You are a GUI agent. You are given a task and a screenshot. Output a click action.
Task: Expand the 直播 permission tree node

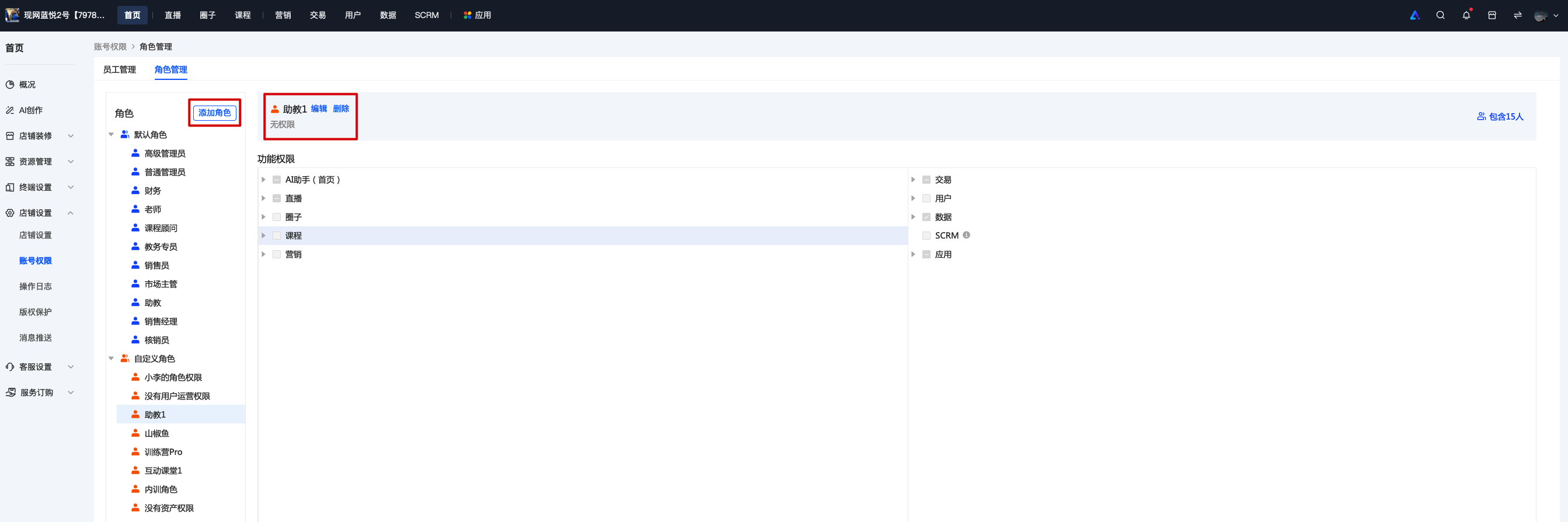pos(263,198)
